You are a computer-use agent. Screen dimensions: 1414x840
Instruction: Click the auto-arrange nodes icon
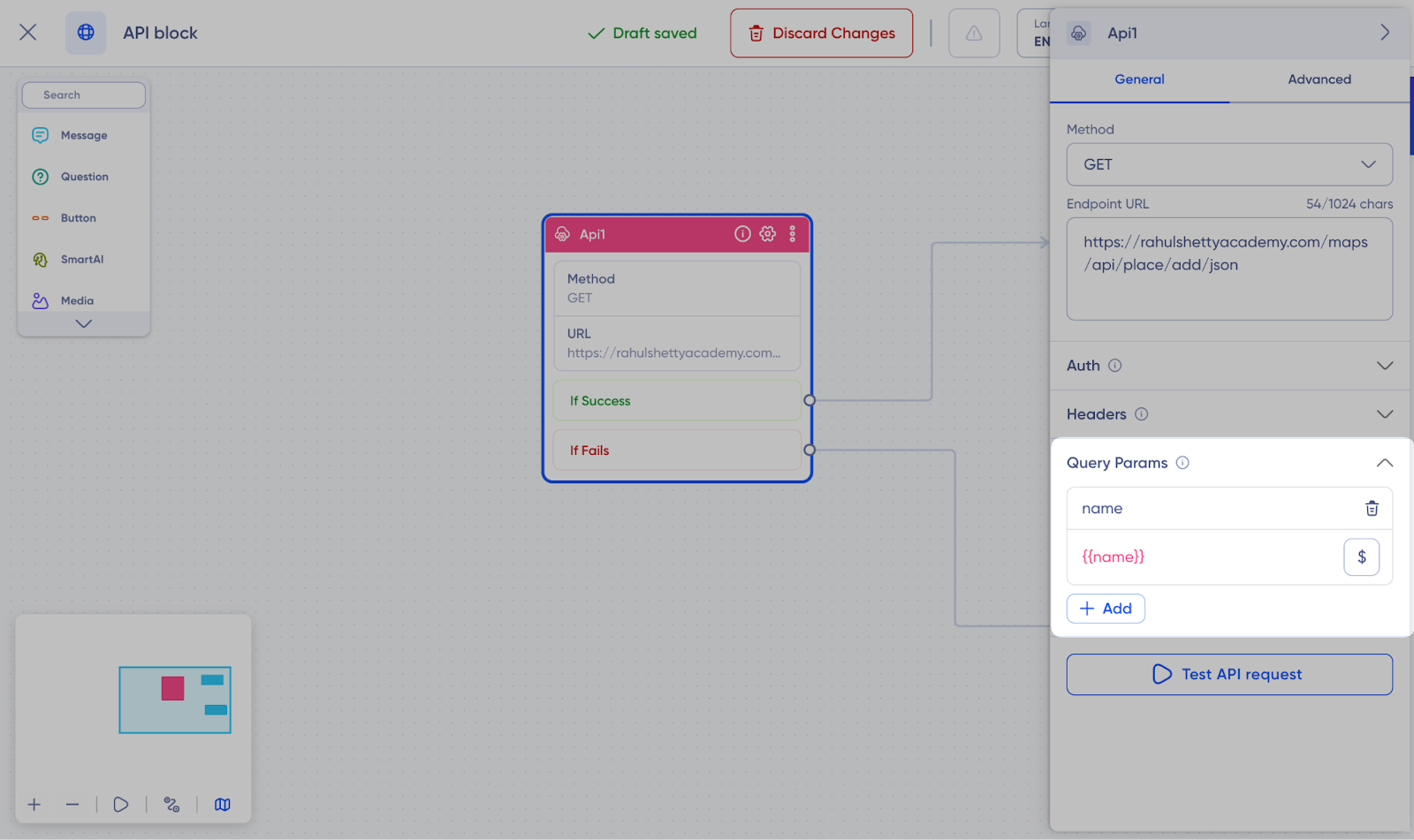(x=171, y=805)
